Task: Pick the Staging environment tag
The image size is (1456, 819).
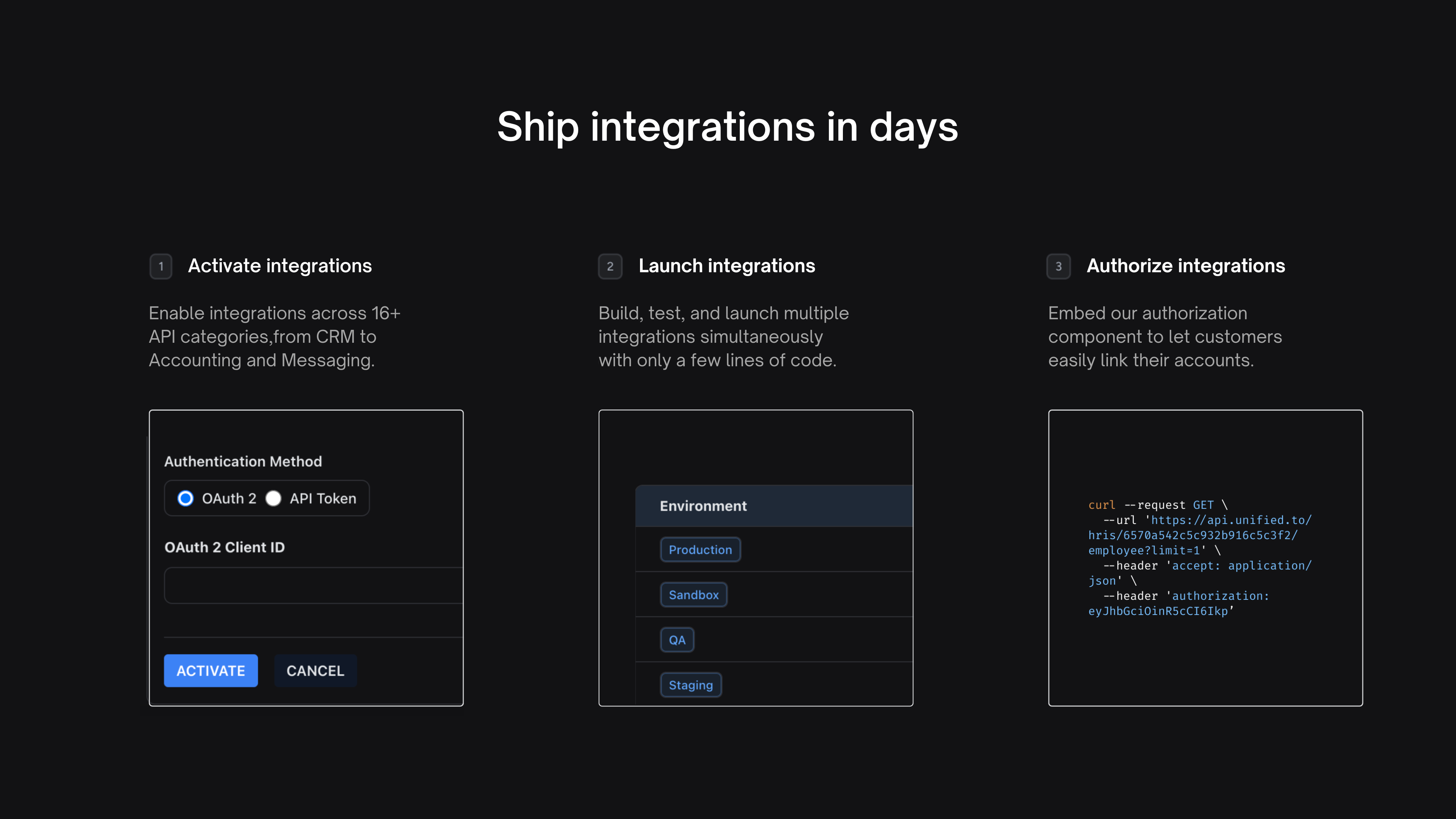Action: click(690, 685)
